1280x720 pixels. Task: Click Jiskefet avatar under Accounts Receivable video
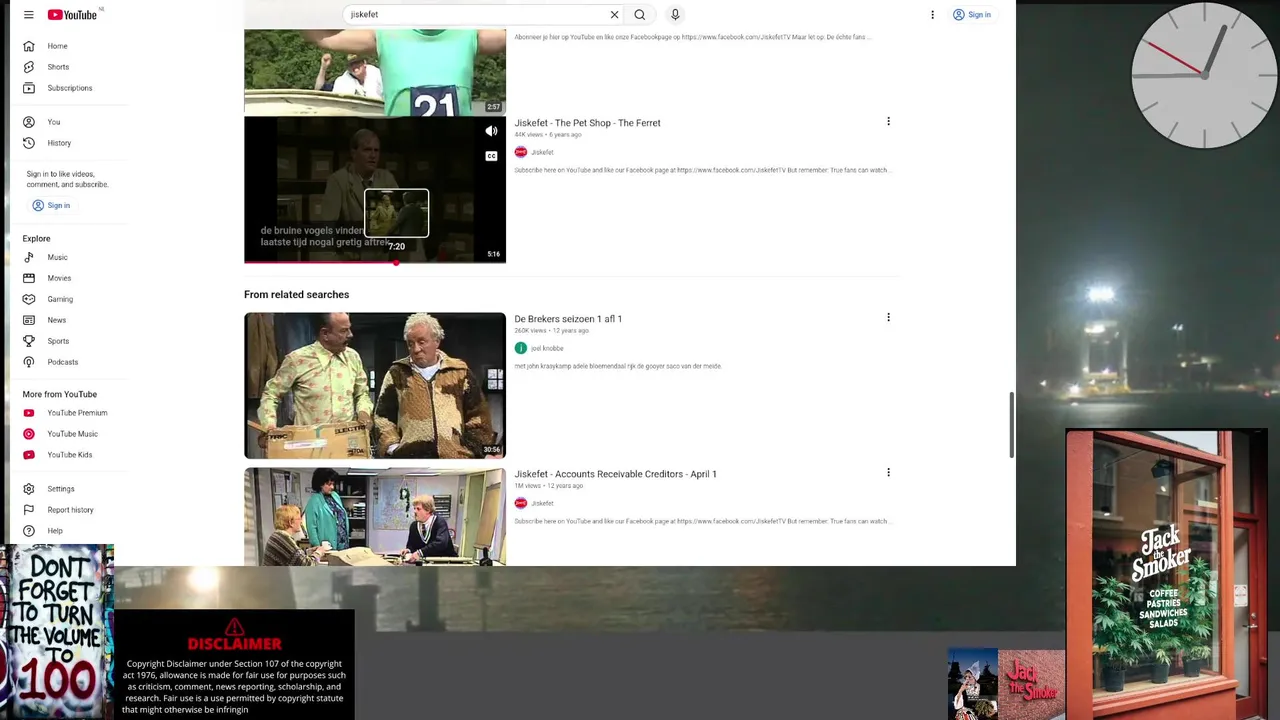click(x=520, y=503)
